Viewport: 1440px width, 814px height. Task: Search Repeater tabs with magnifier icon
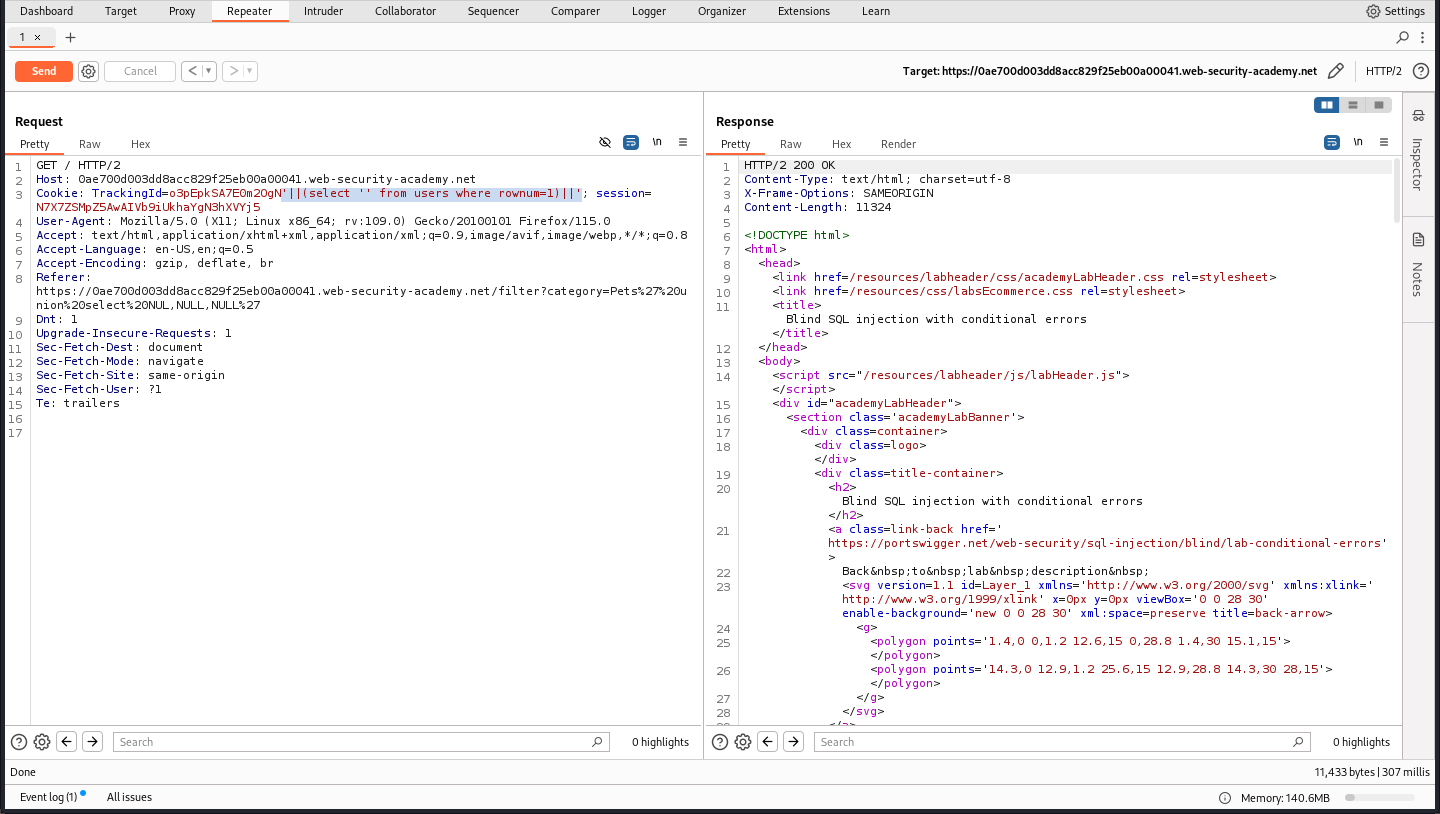(1403, 37)
